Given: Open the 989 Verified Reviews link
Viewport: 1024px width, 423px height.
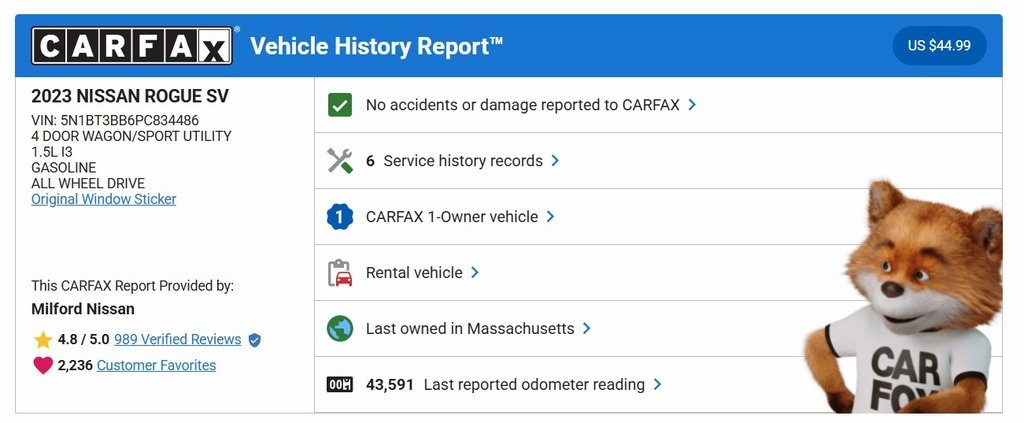Looking at the screenshot, I should pyautogui.click(x=177, y=340).
